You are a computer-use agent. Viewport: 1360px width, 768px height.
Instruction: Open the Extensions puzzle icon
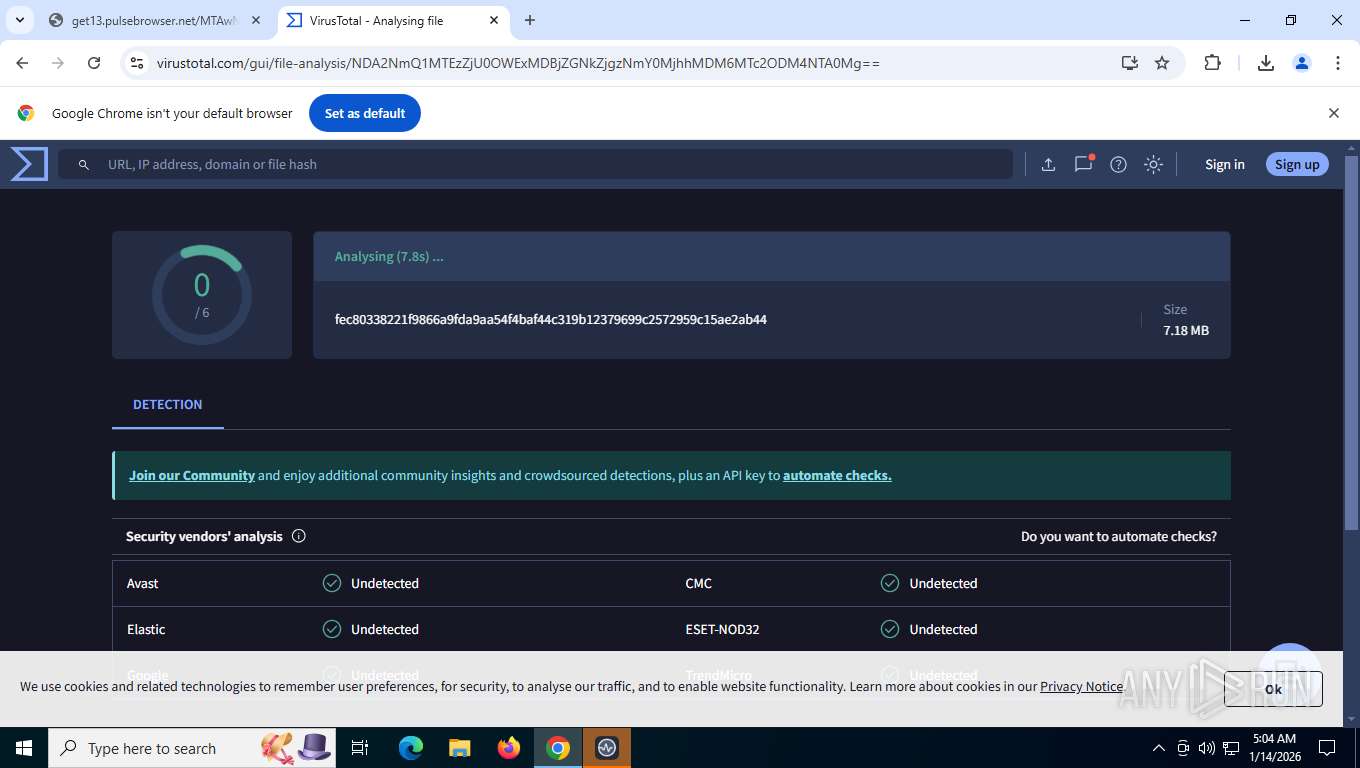tap(1212, 63)
